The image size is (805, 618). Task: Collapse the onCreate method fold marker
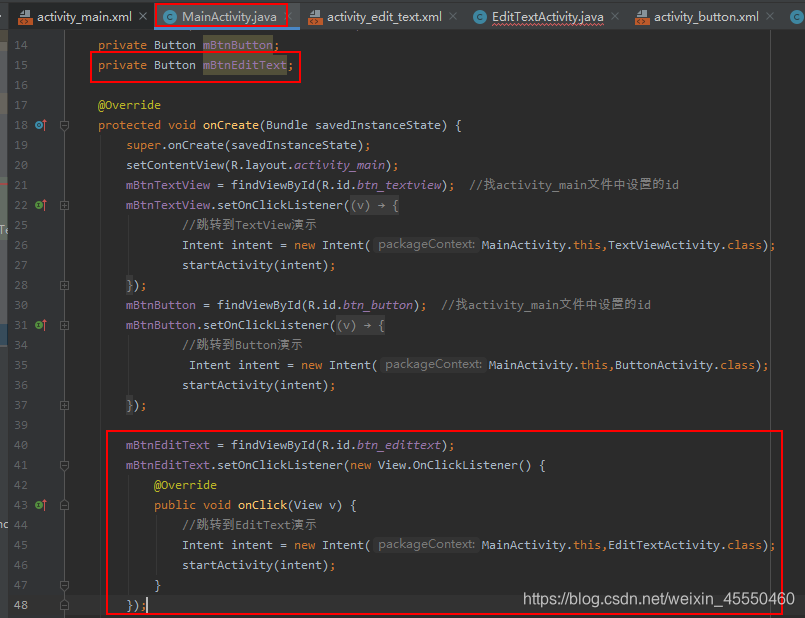pyautogui.click(x=63, y=124)
